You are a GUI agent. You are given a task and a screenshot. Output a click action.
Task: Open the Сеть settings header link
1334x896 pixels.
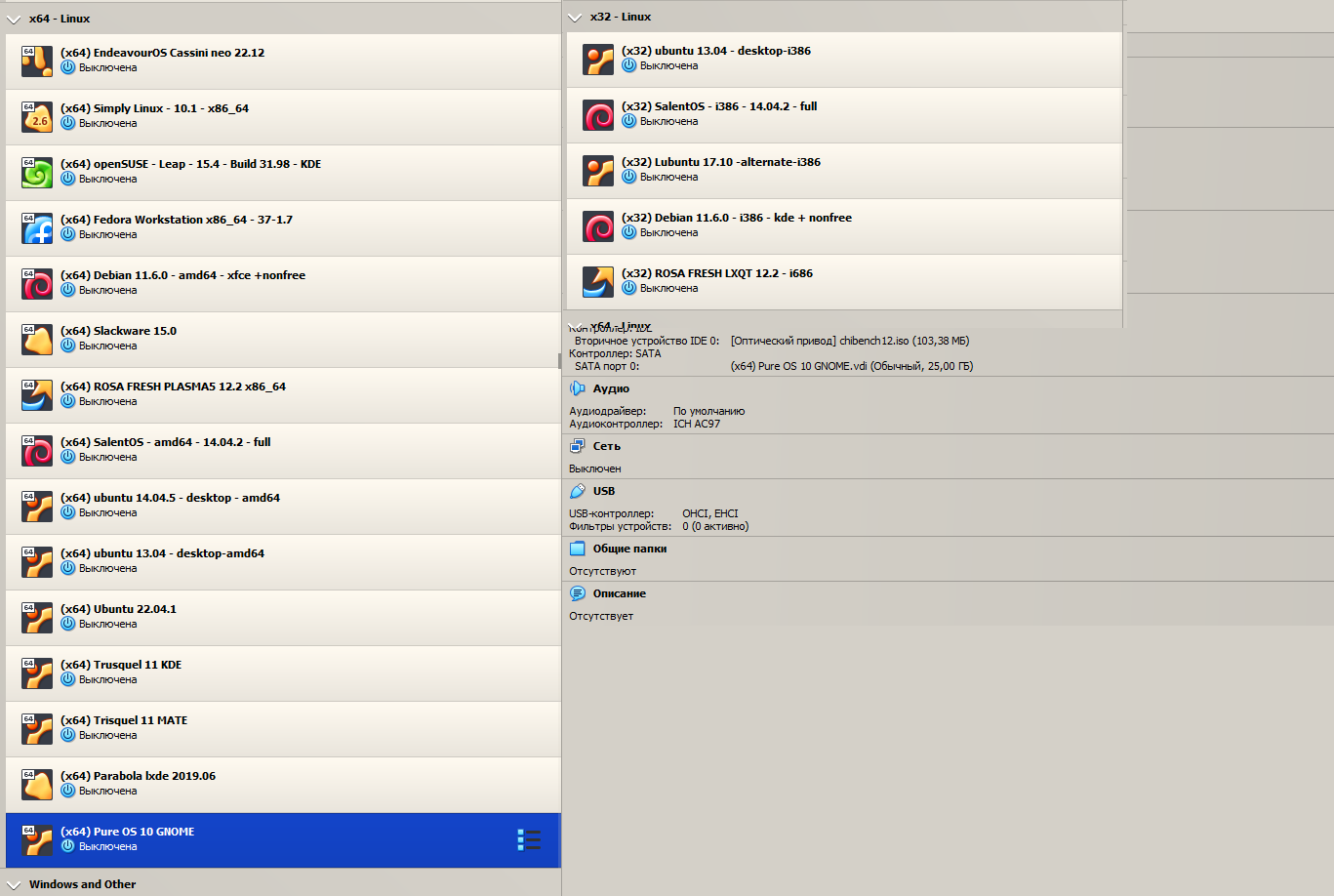[607, 446]
